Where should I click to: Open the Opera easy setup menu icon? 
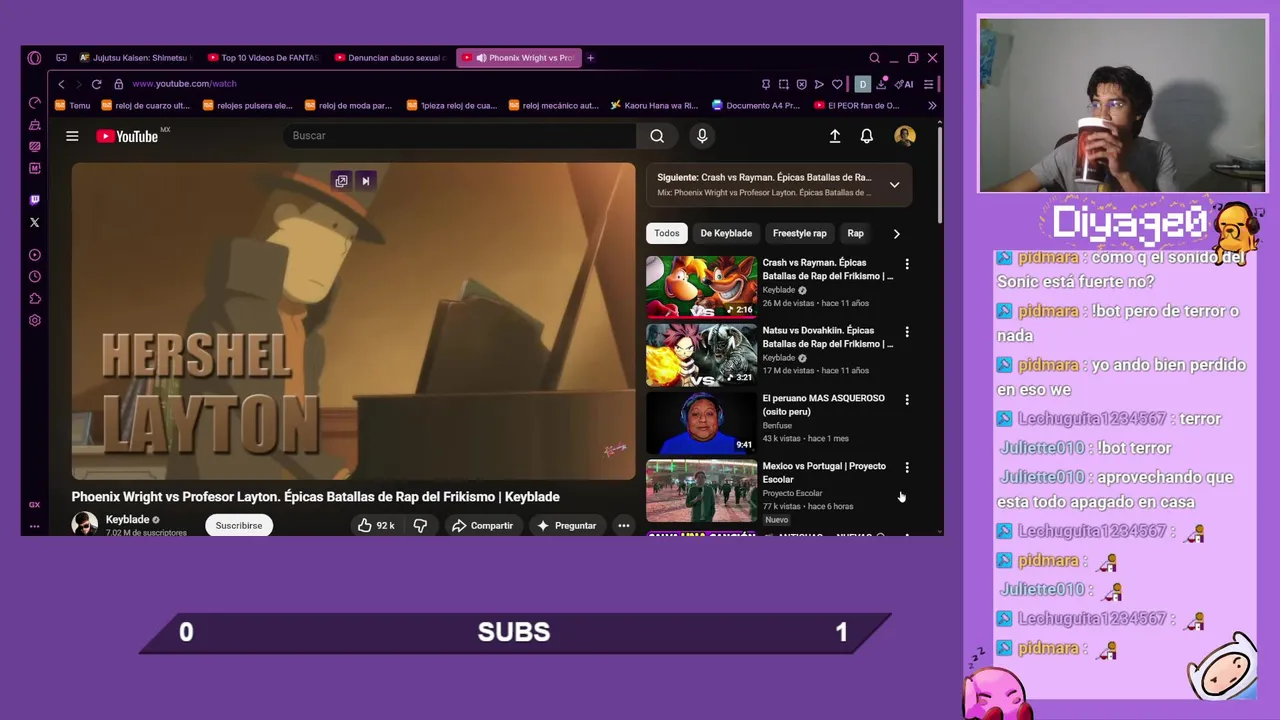(928, 84)
